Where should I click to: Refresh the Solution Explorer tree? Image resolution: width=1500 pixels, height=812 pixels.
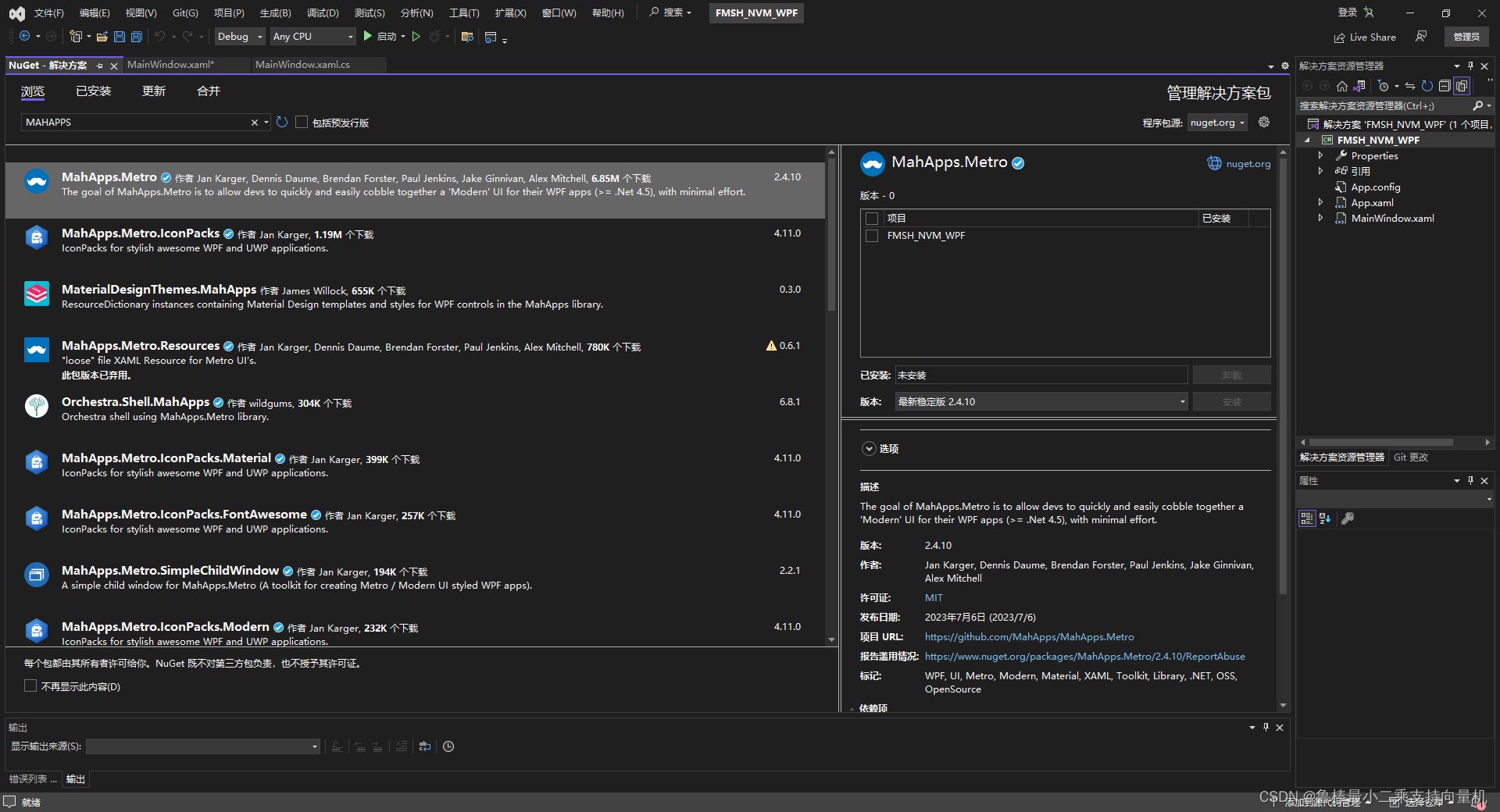[x=1427, y=86]
